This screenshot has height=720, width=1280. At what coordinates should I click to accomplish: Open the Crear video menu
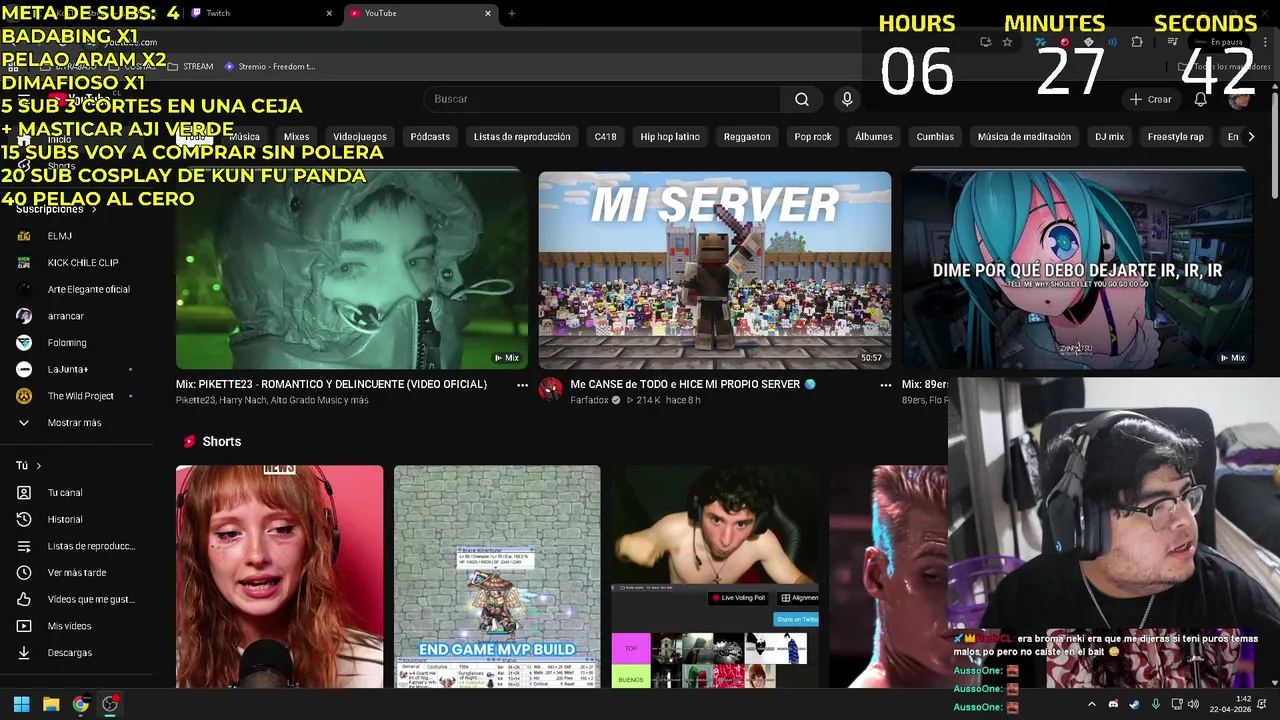coord(1151,99)
